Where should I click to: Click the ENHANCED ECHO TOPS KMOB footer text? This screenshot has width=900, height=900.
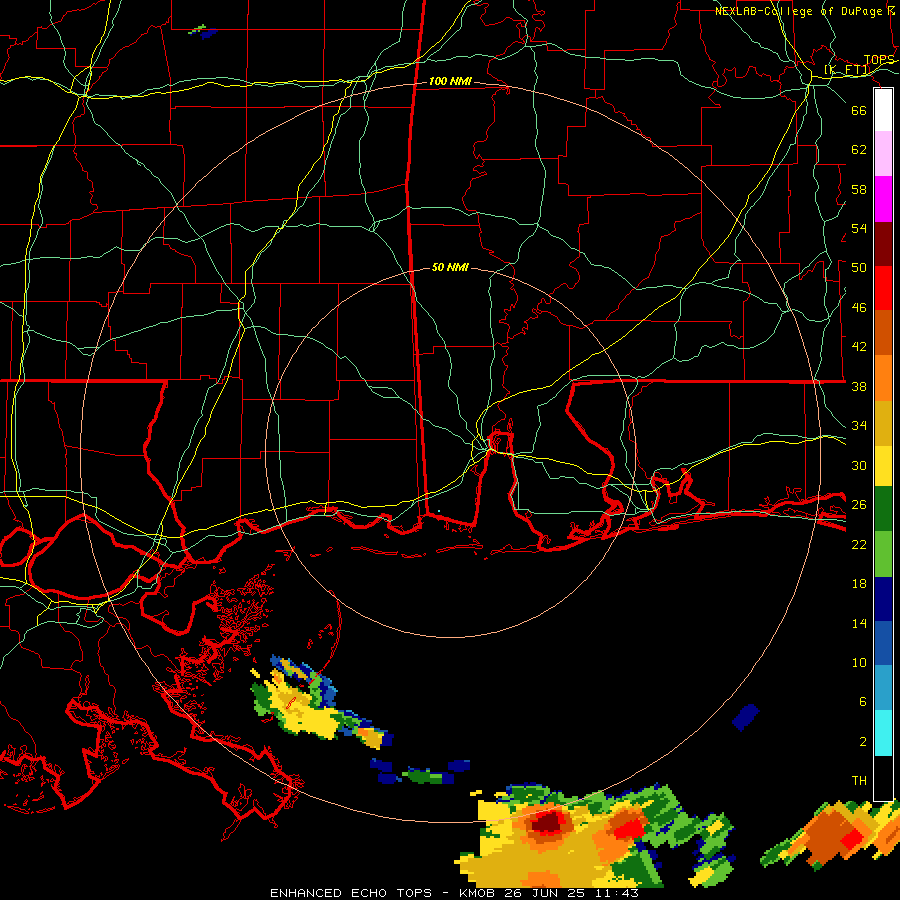point(454,893)
